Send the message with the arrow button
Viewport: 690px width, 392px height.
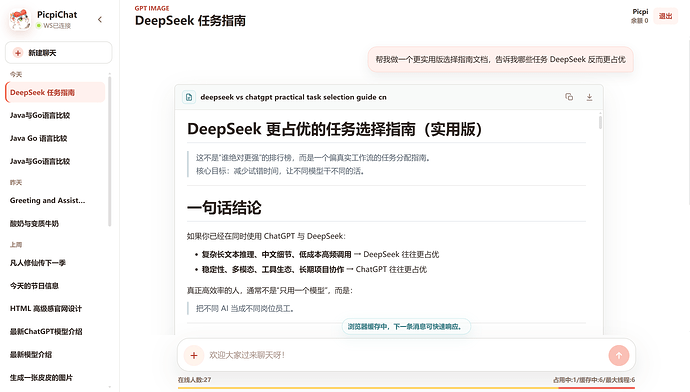click(619, 355)
